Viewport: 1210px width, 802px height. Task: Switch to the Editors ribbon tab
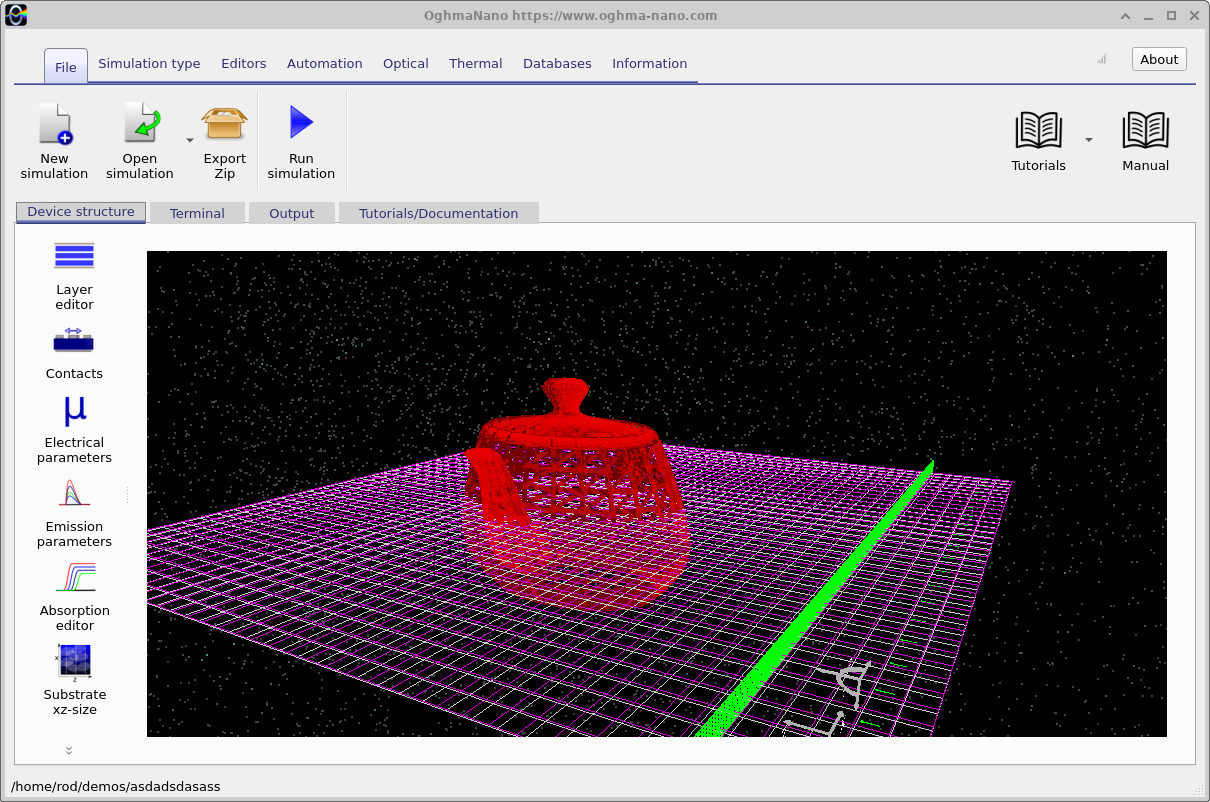pos(244,63)
